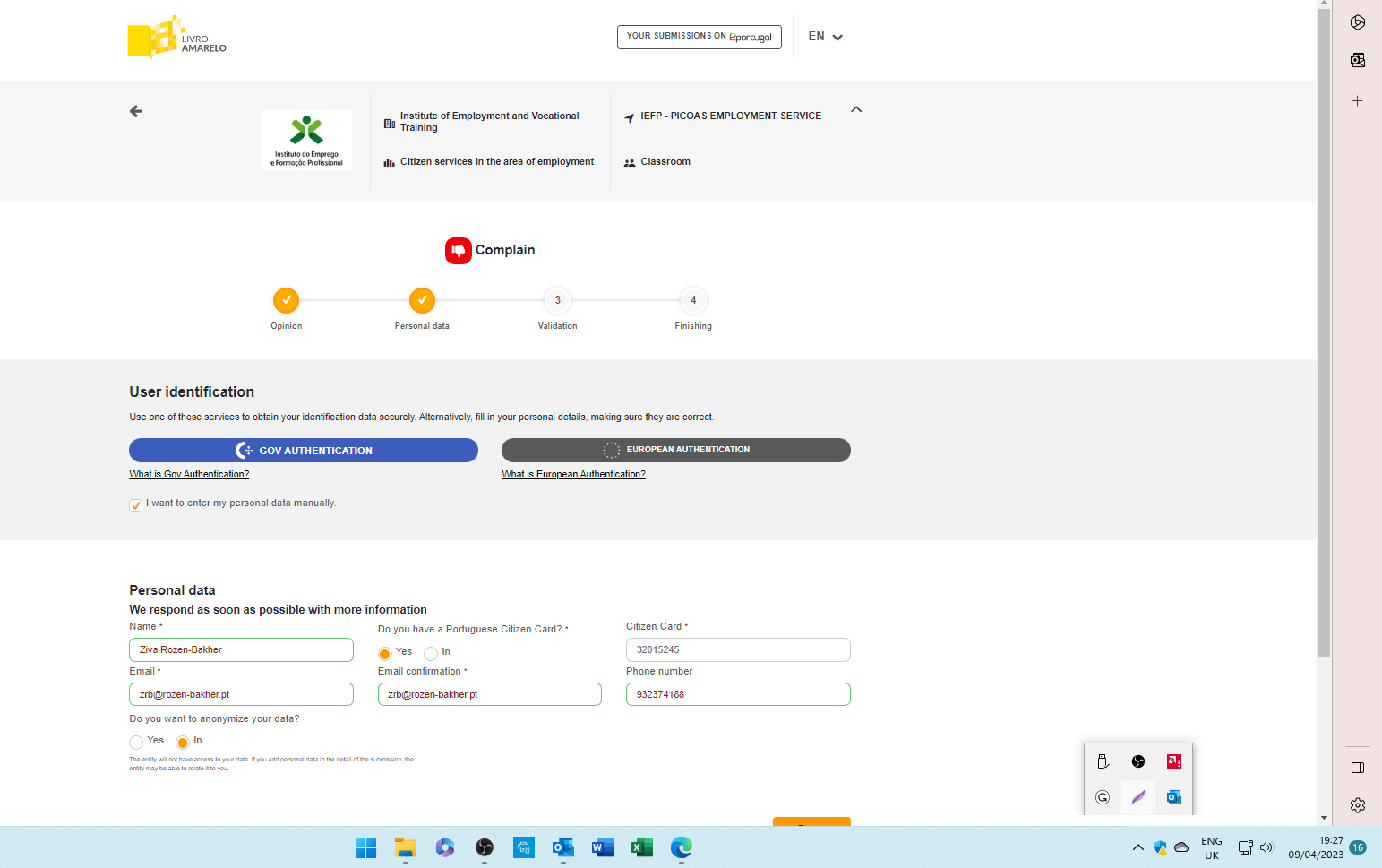The width and height of the screenshot is (1382, 868).
Task: Click OBS icon in tray overflow popup
Action: [1138, 761]
